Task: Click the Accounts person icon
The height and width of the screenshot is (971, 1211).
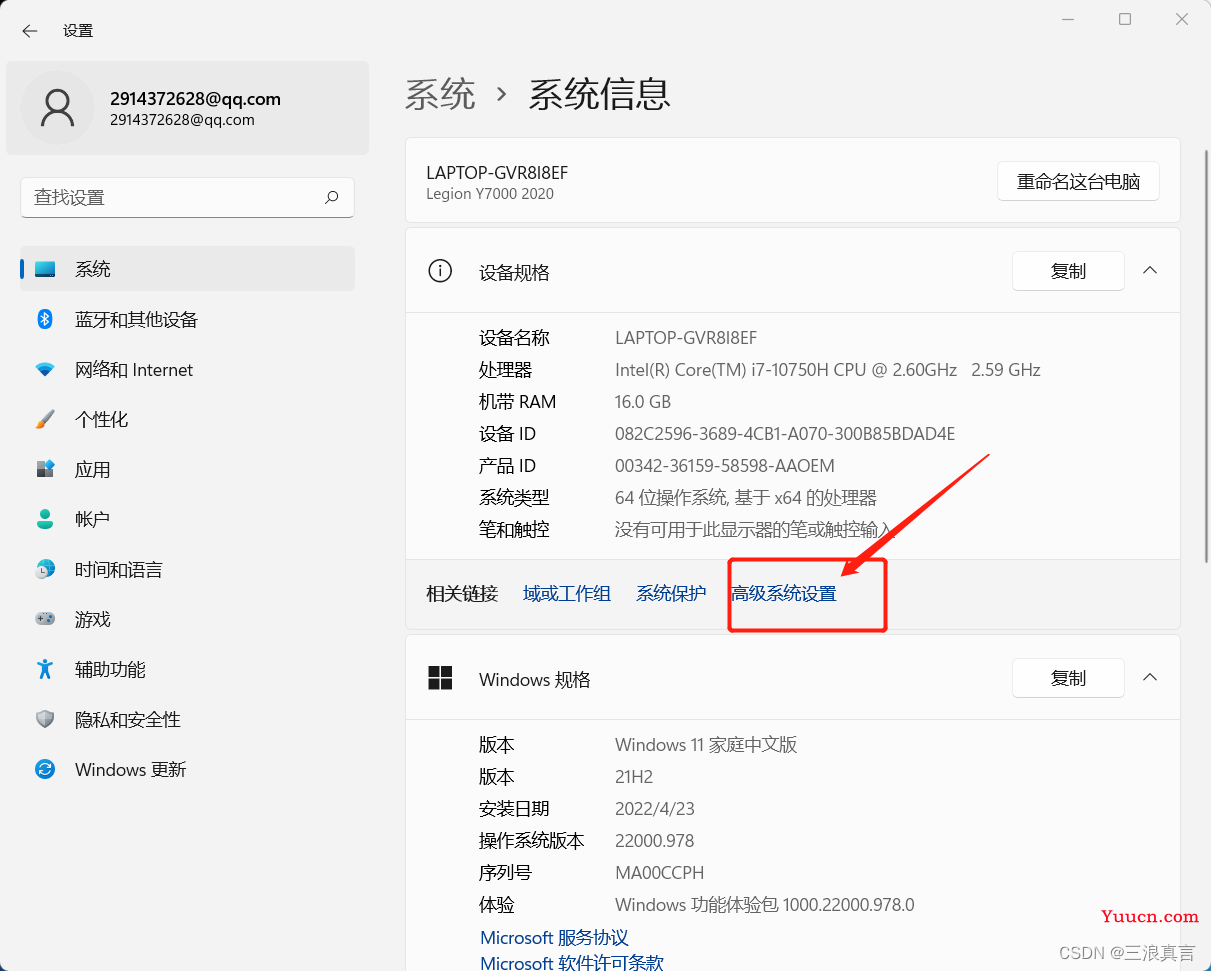Action: pos(45,519)
